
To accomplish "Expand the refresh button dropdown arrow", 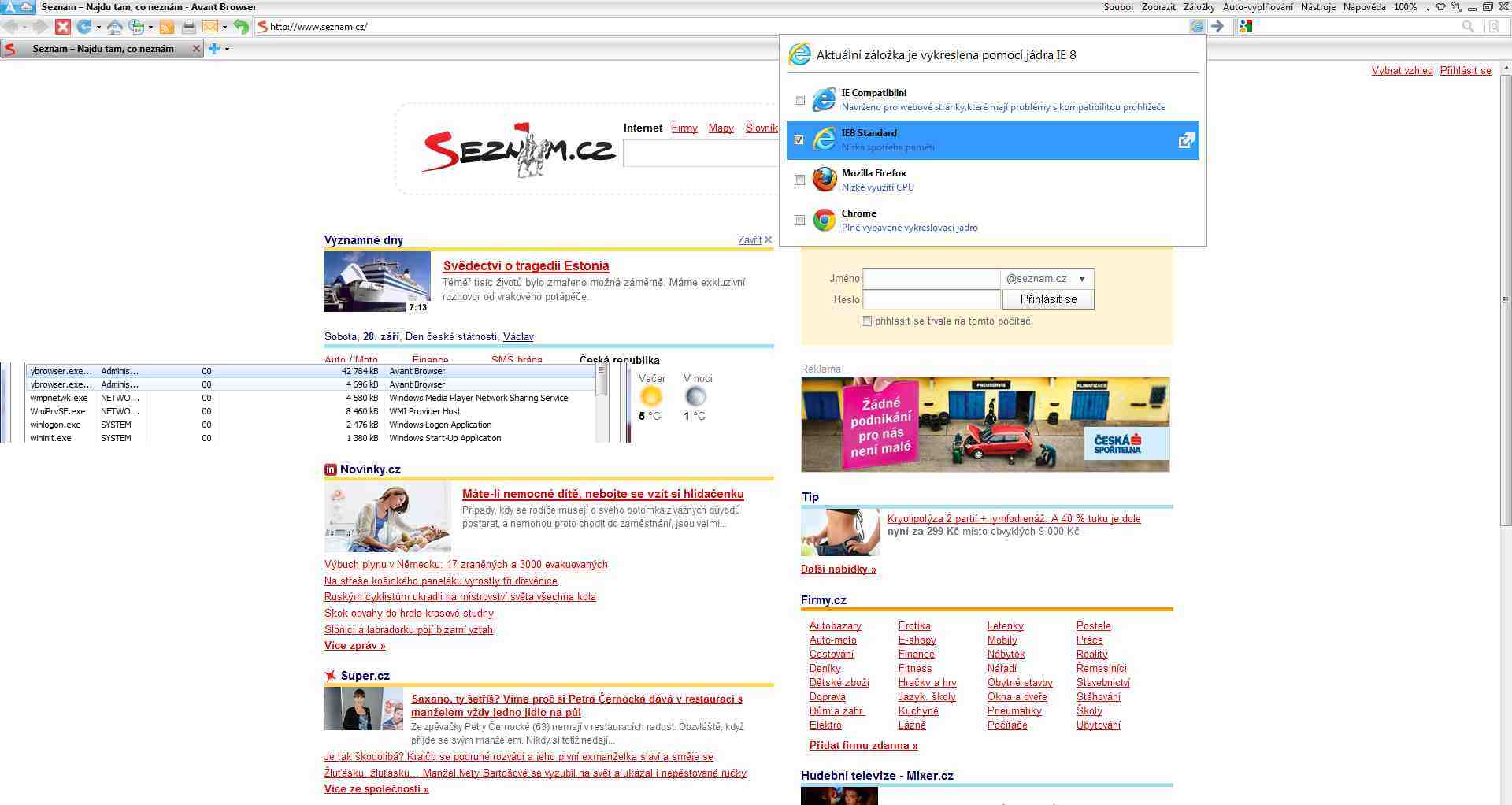I will (x=98, y=27).
